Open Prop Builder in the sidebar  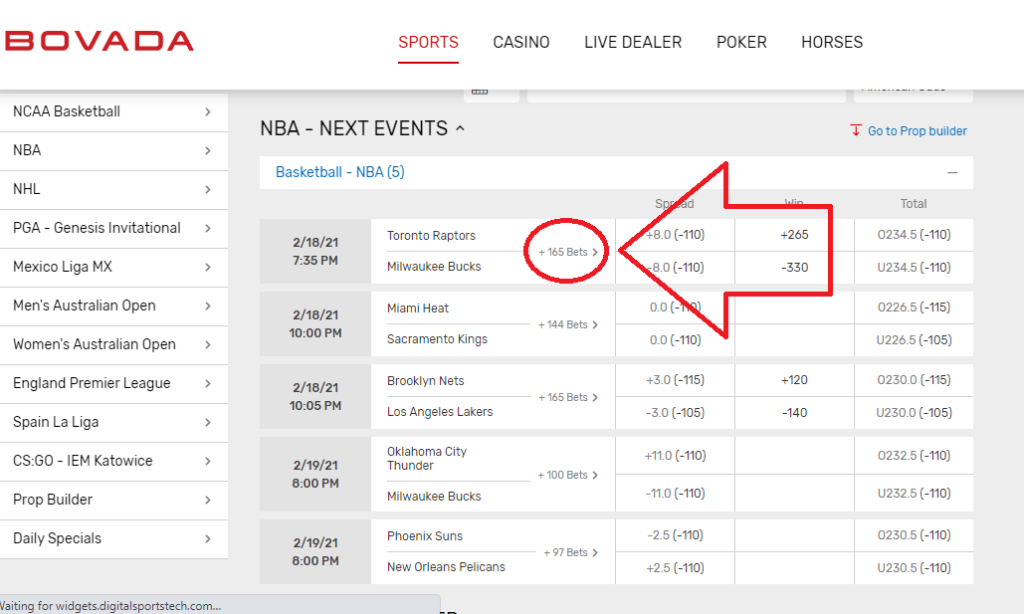click(x=114, y=500)
